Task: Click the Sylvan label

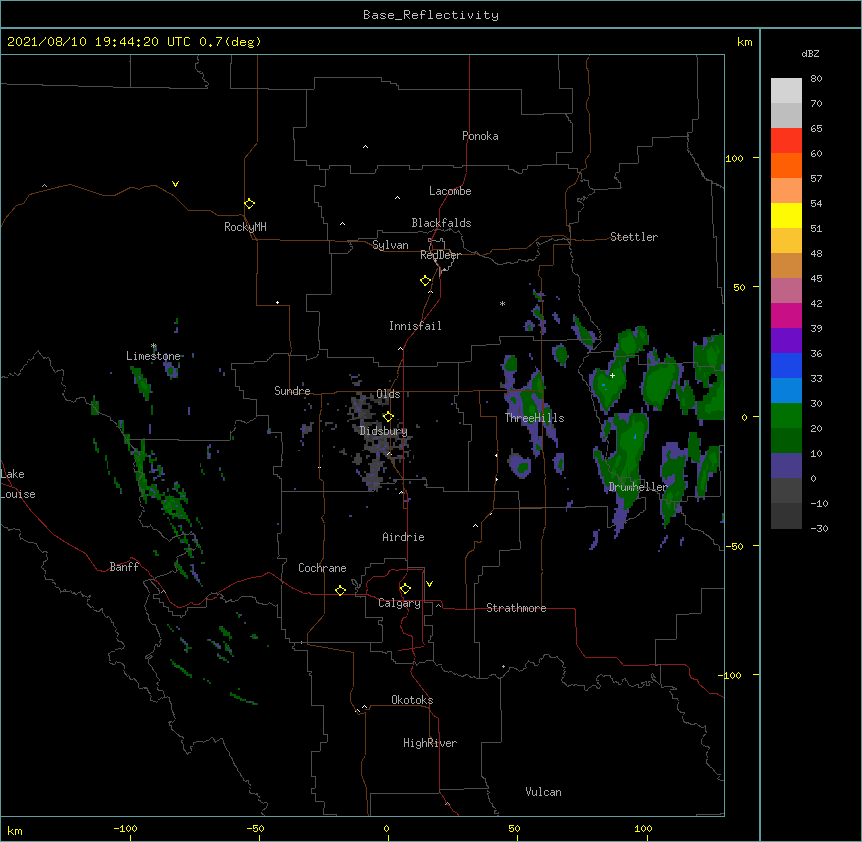Action: point(390,245)
